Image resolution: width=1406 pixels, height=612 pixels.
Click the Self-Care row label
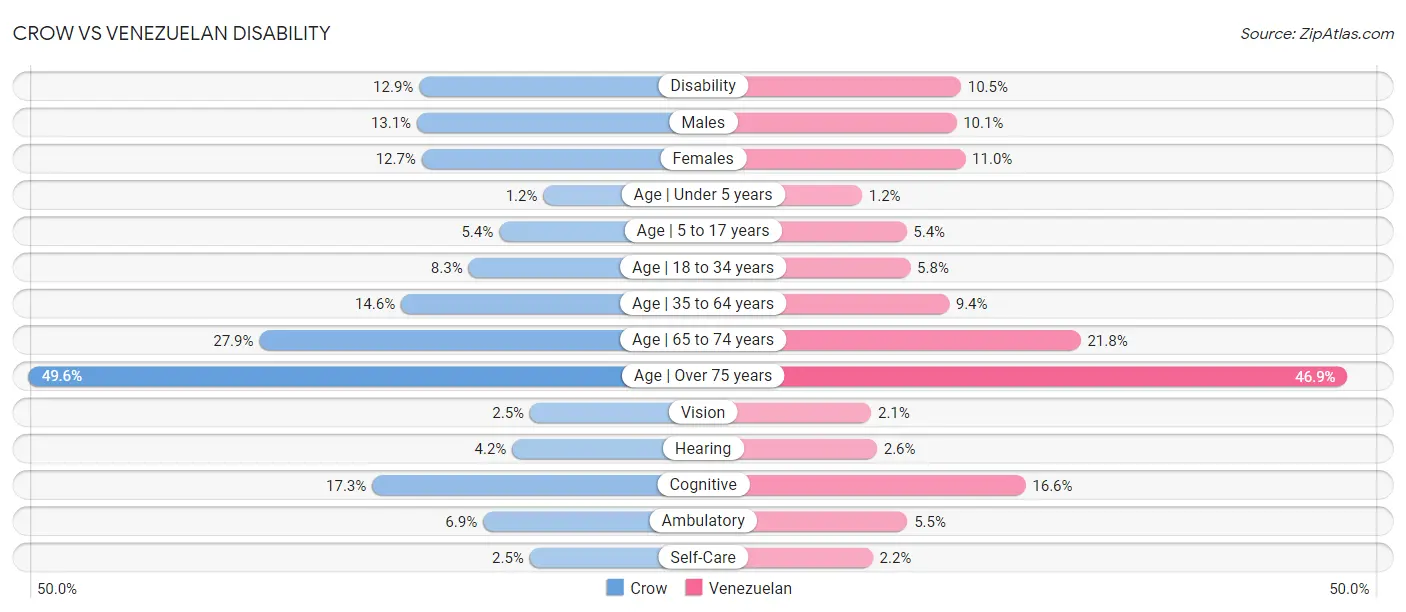coord(703,557)
